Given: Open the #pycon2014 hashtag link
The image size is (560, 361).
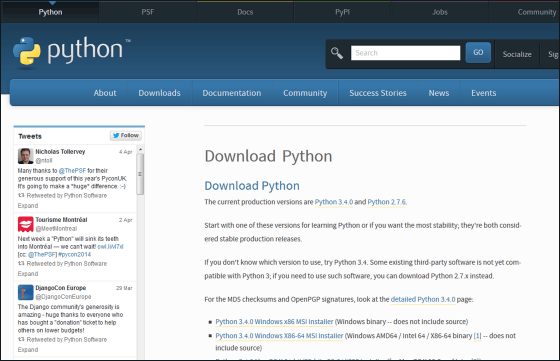Looking at the screenshot, I should coord(75,255).
